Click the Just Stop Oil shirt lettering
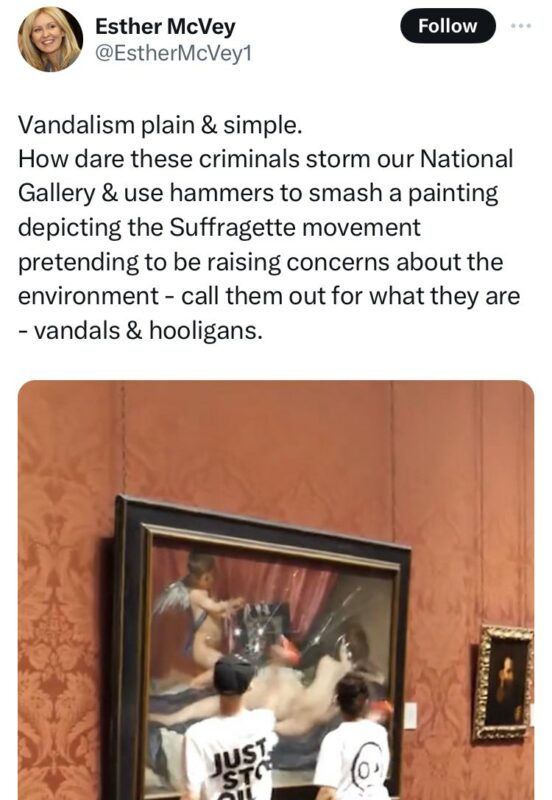 241,771
